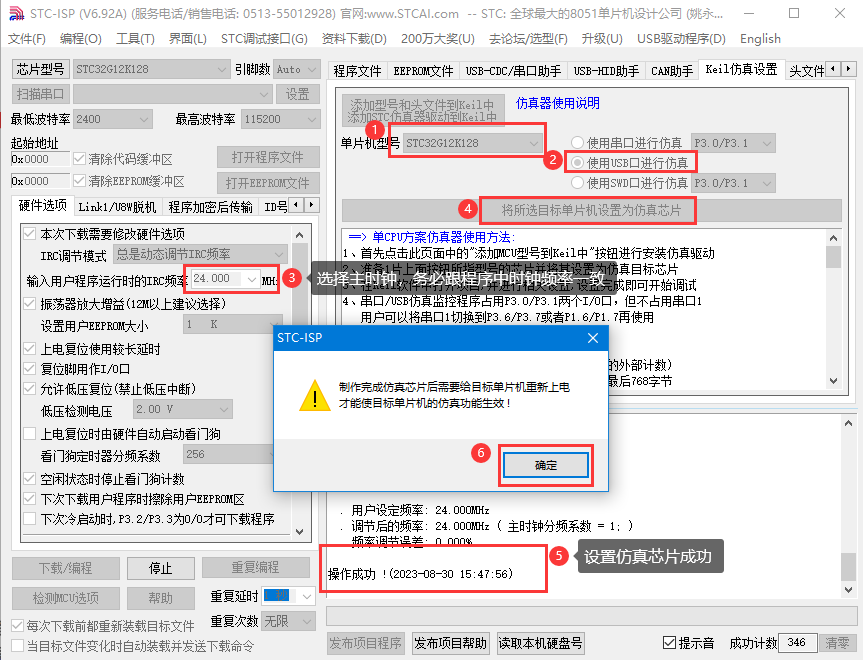
Task: Open the STC调试接口(G) menu
Action: pyautogui.click(x=264, y=39)
